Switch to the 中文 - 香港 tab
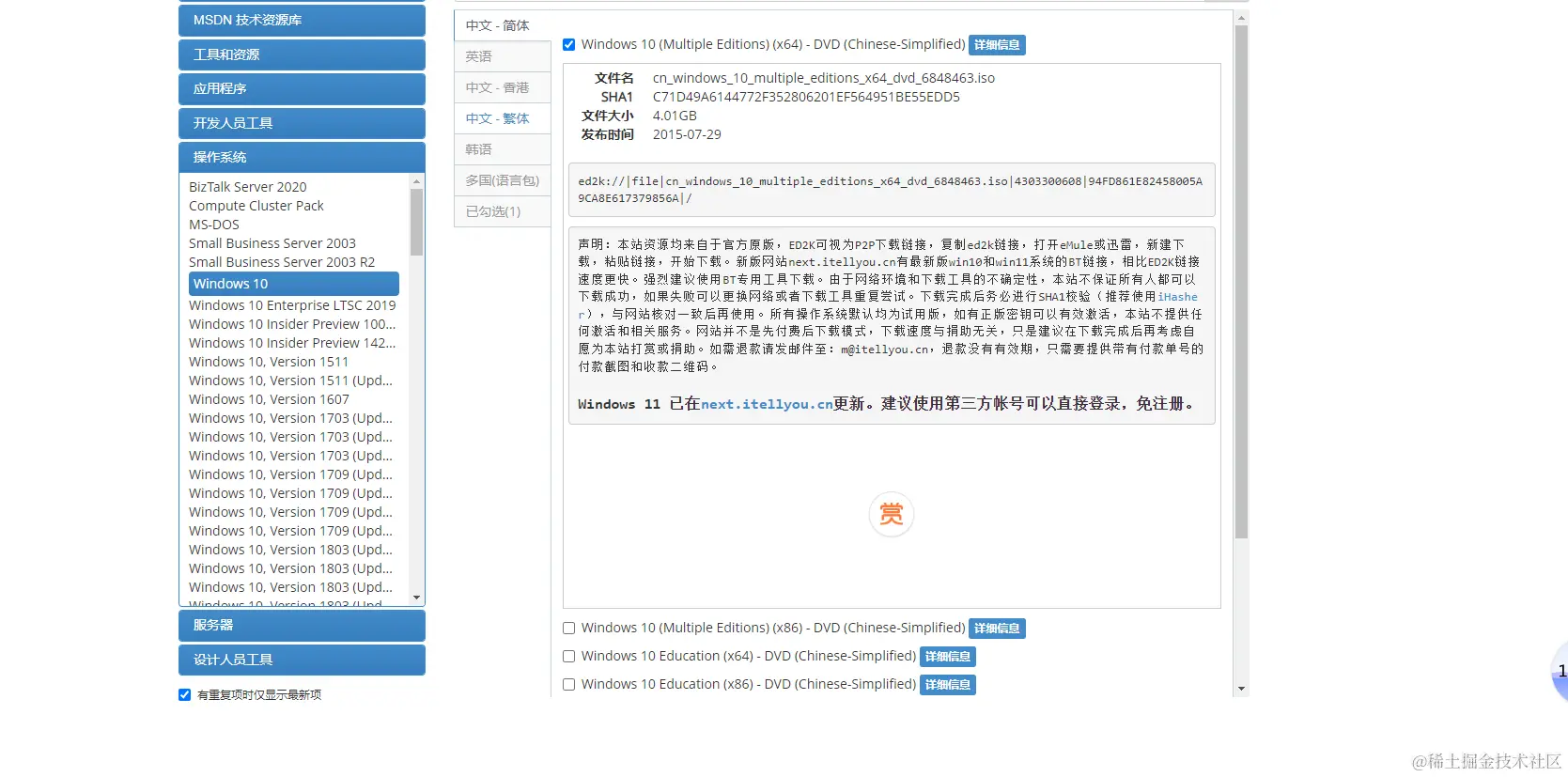 (x=502, y=87)
